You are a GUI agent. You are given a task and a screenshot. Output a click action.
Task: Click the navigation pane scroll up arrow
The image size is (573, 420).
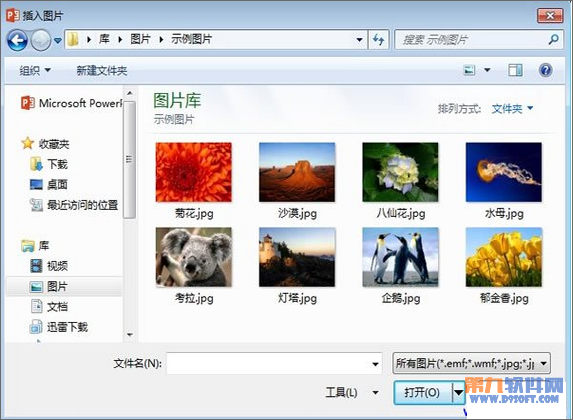(129, 93)
